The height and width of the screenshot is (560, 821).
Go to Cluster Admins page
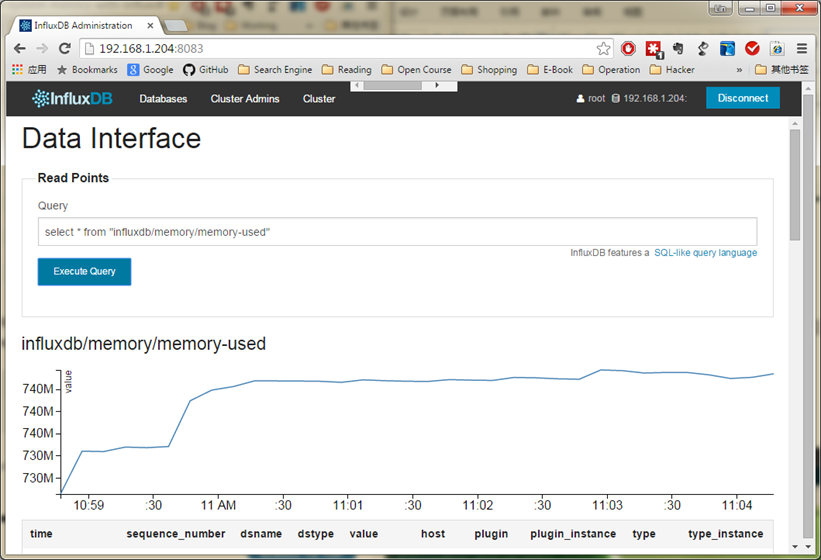click(x=245, y=99)
